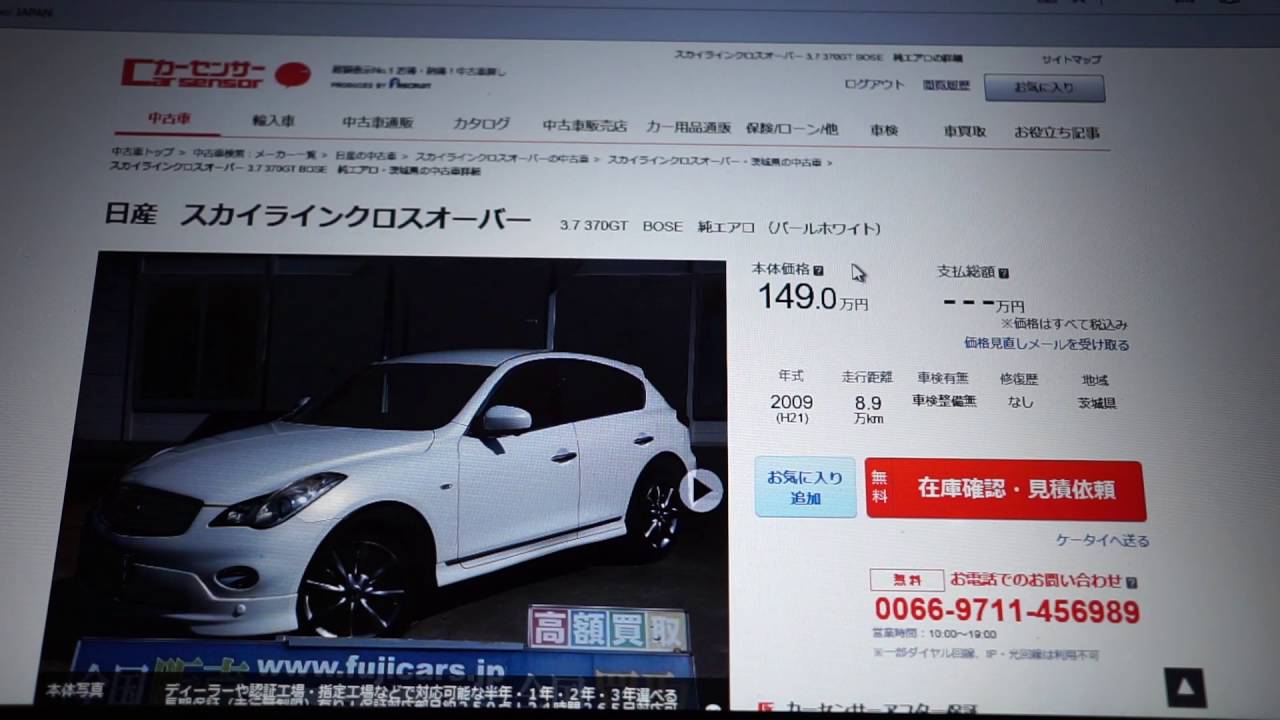The width and height of the screenshot is (1280, 720).
Task: Click the 2009 (H21) year value
Action: 791,407
